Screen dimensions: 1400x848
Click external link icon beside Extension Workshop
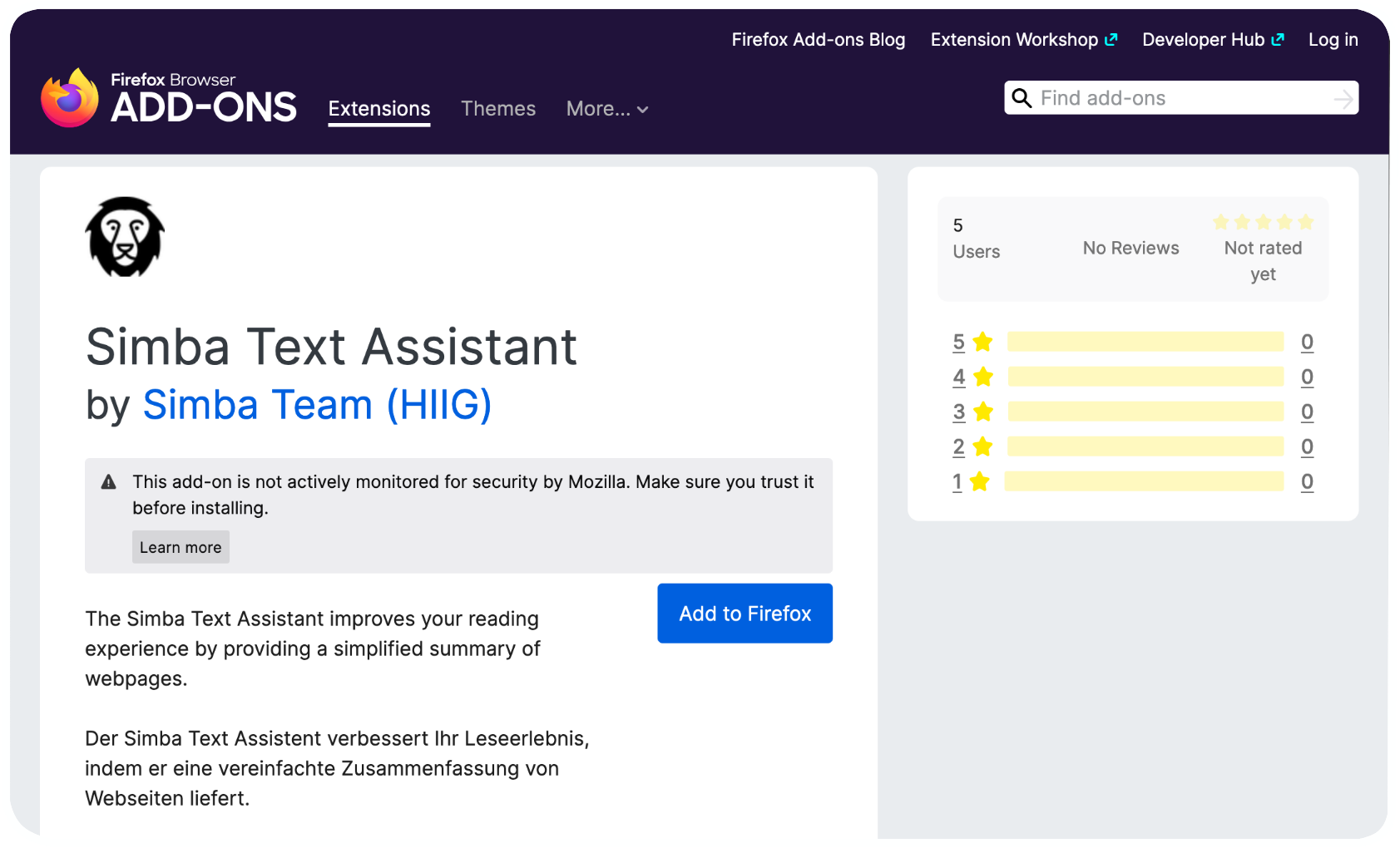coord(1111,39)
